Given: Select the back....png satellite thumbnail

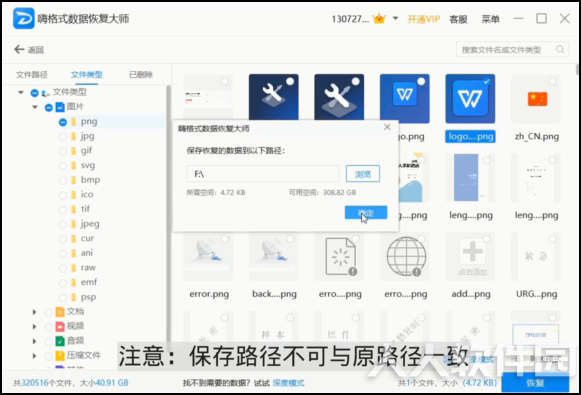Looking at the screenshot, I should [273, 256].
